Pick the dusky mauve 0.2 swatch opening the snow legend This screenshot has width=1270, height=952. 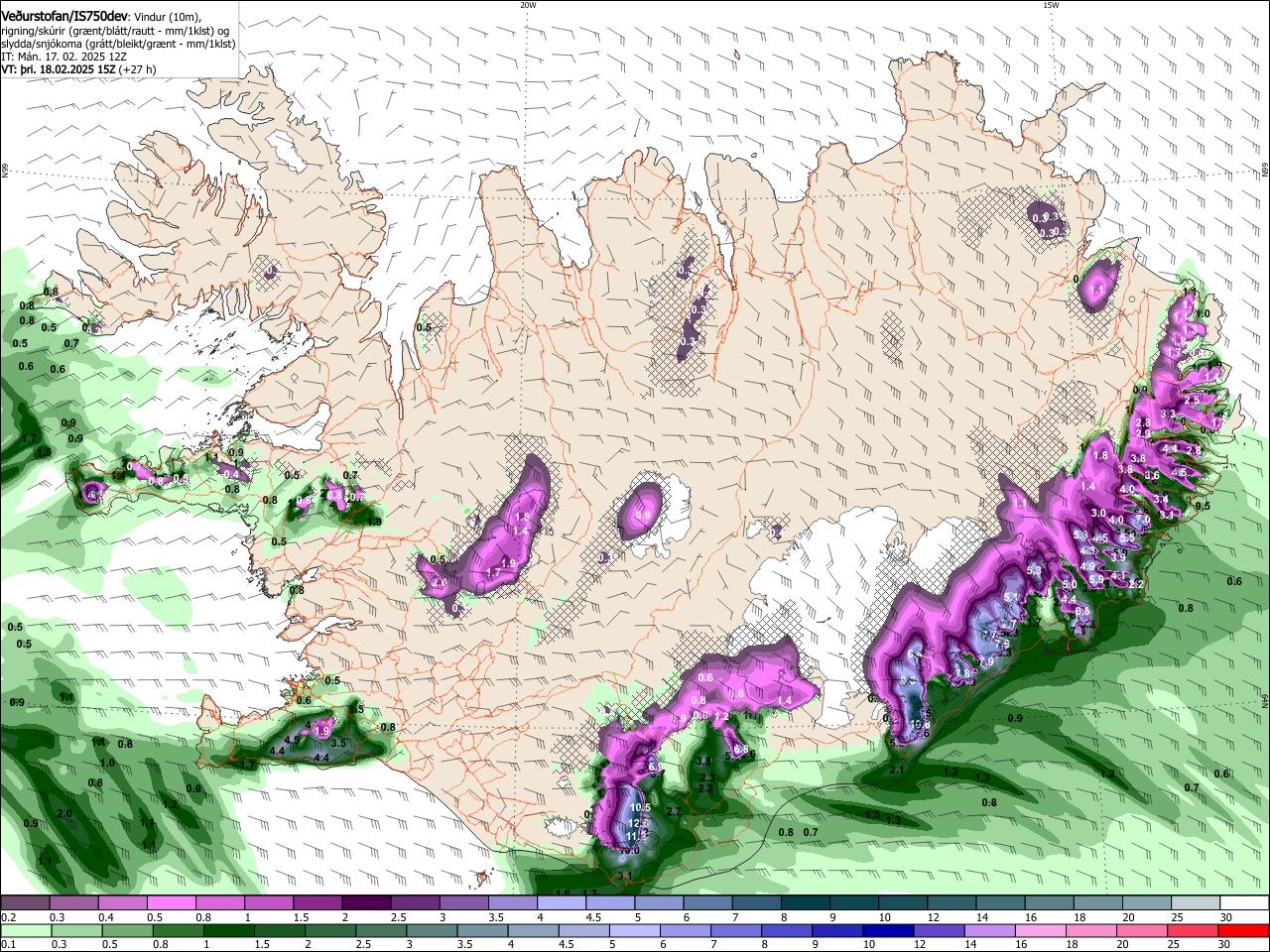(x=24, y=903)
